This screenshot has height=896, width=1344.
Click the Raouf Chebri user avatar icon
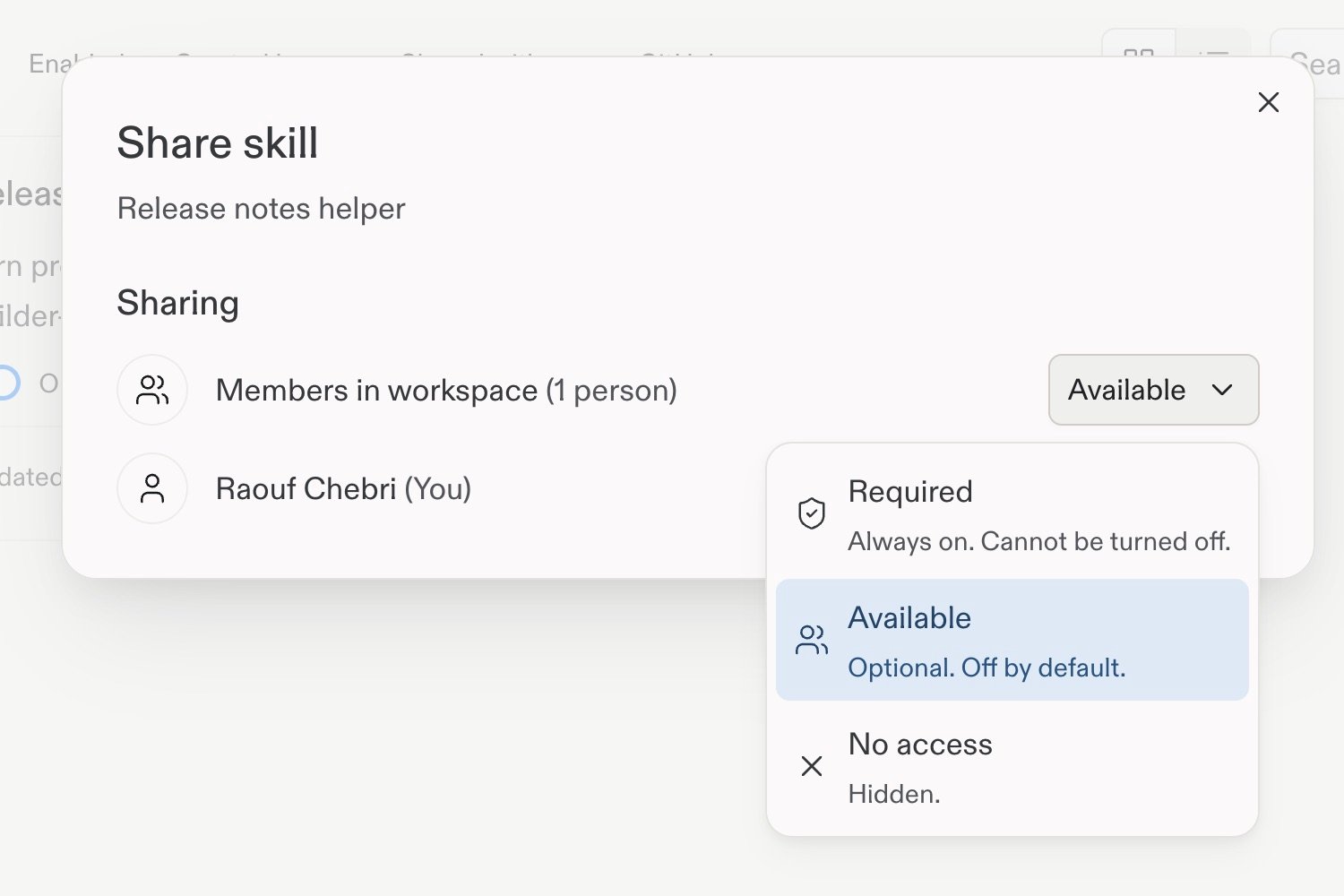(152, 488)
